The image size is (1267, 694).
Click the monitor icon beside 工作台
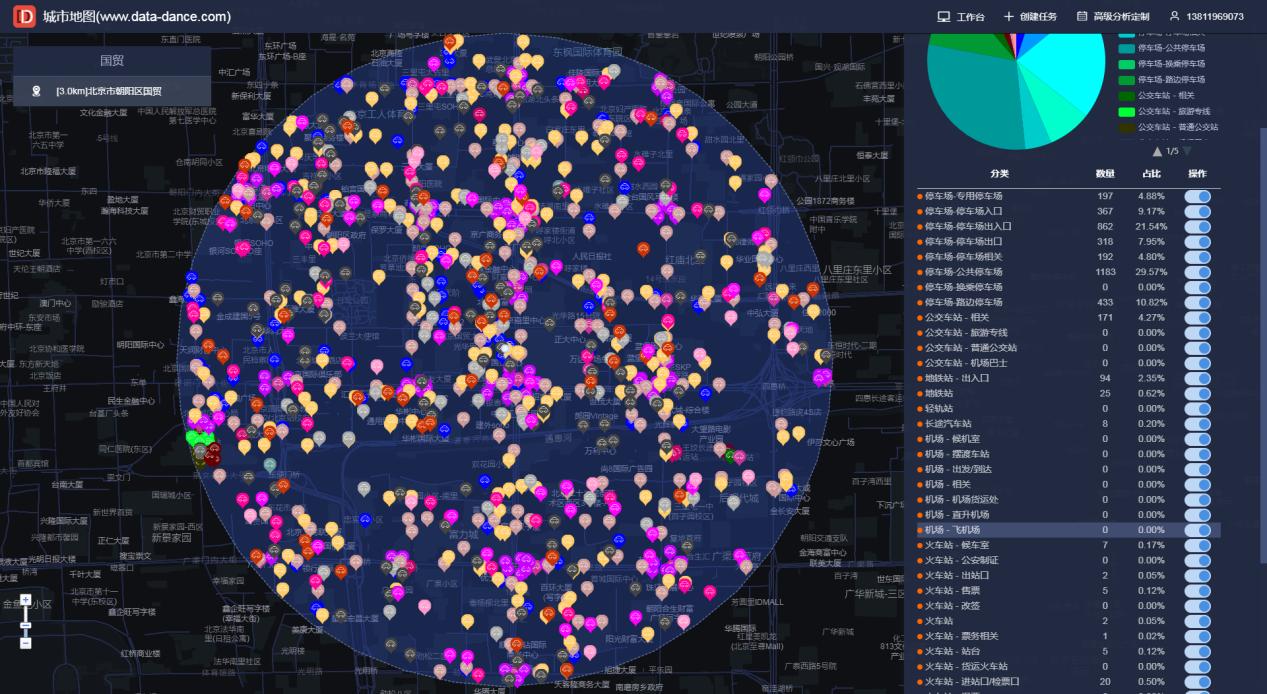pos(943,17)
